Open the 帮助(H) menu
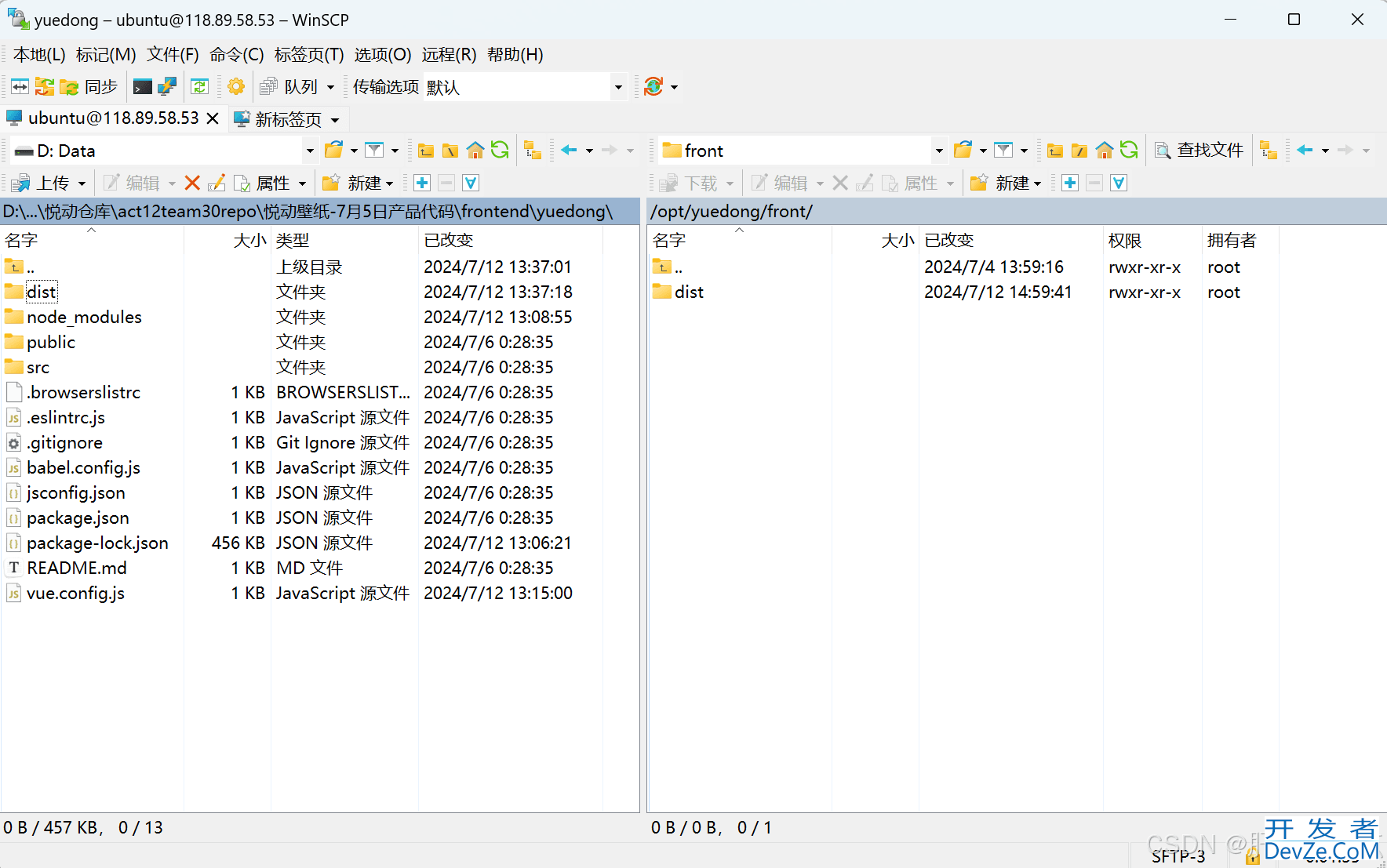 pyautogui.click(x=515, y=54)
